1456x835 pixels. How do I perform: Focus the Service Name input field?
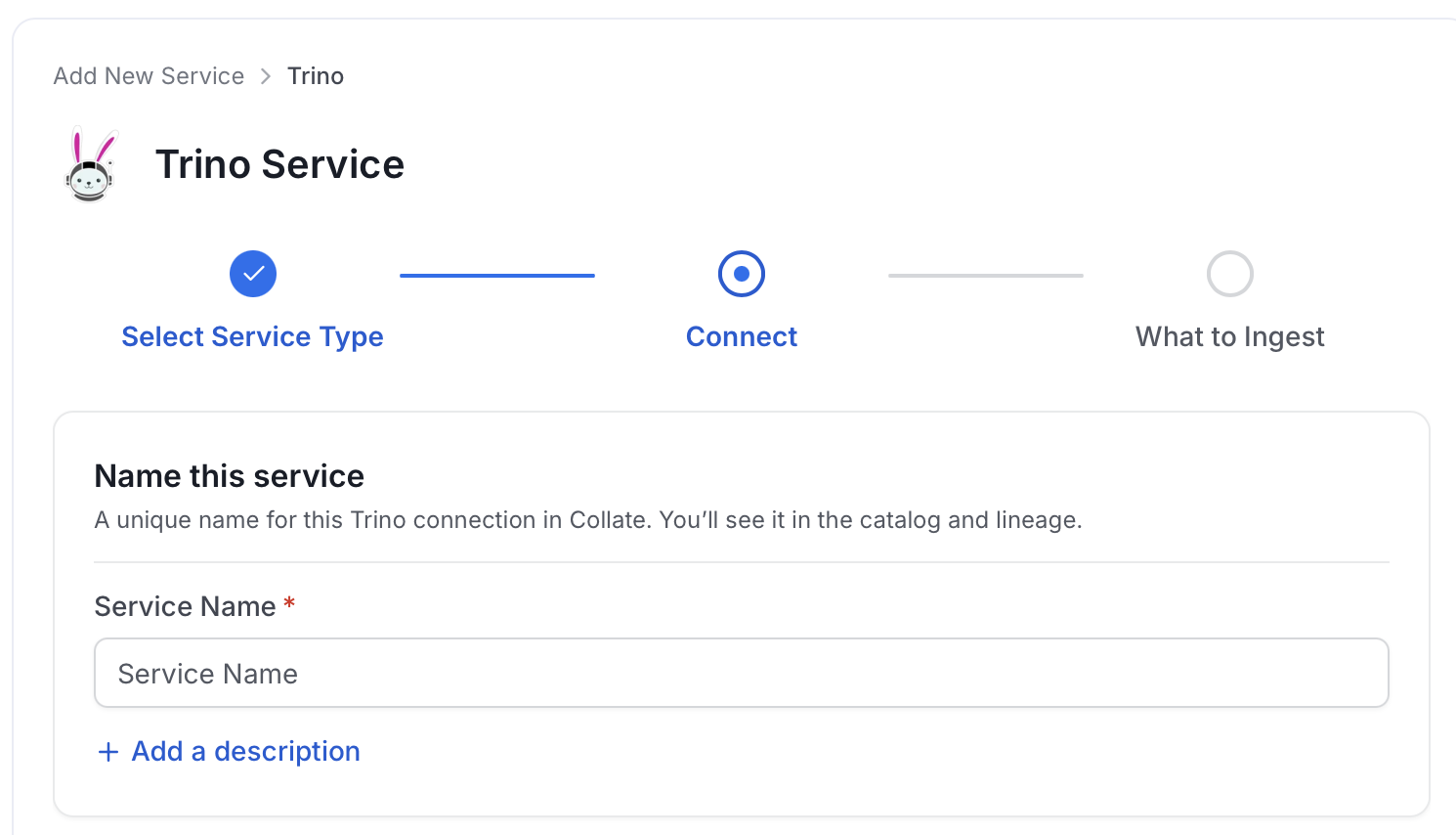click(742, 673)
